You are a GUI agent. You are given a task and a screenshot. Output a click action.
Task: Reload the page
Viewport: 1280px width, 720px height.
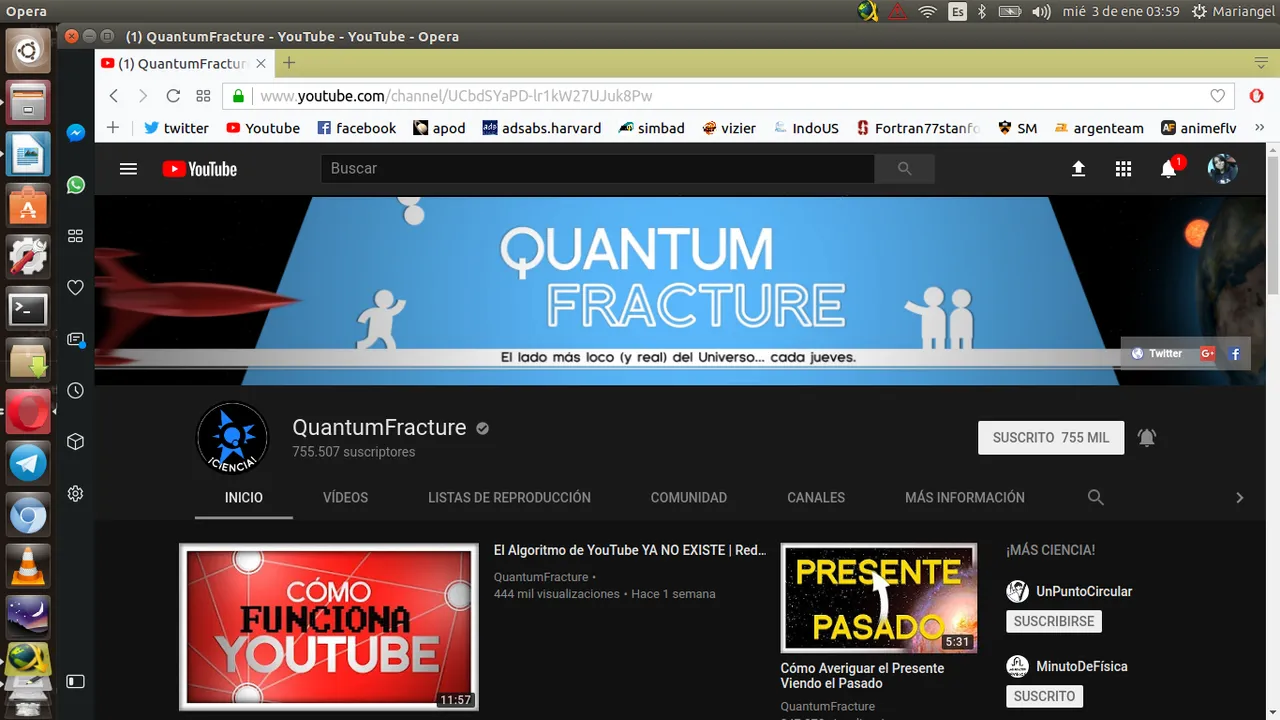pos(173,96)
